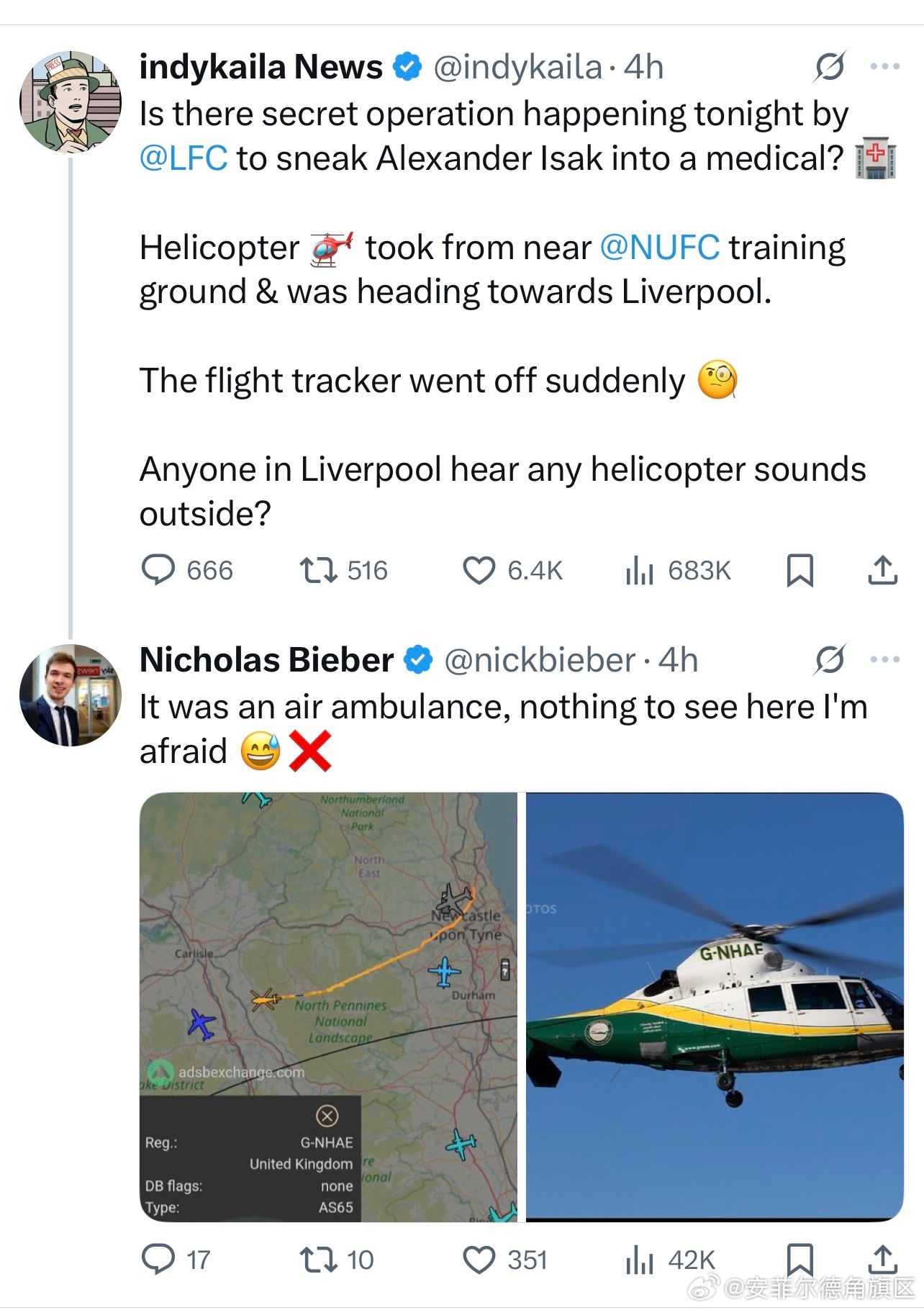Open Grok icon on Nicholas Bieber reply

(x=830, y=659)
